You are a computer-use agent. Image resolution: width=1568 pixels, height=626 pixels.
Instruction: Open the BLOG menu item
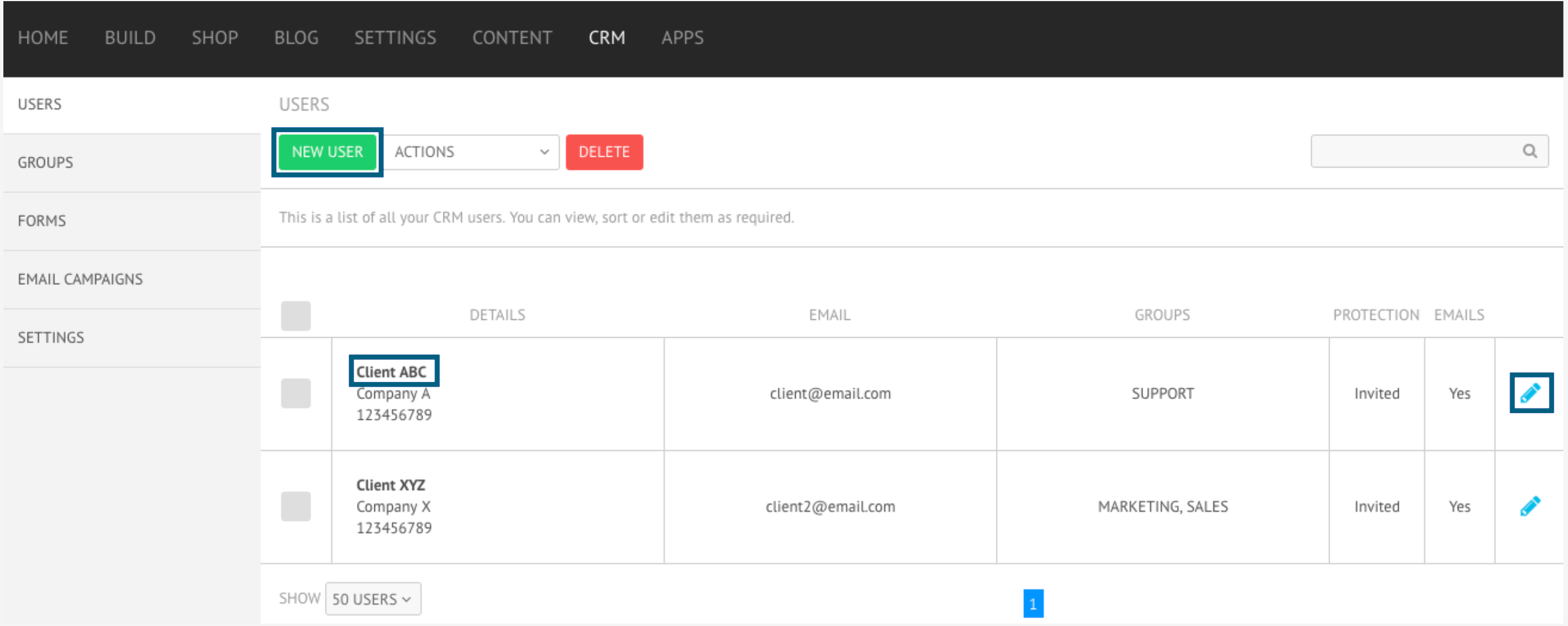[296, 38]
